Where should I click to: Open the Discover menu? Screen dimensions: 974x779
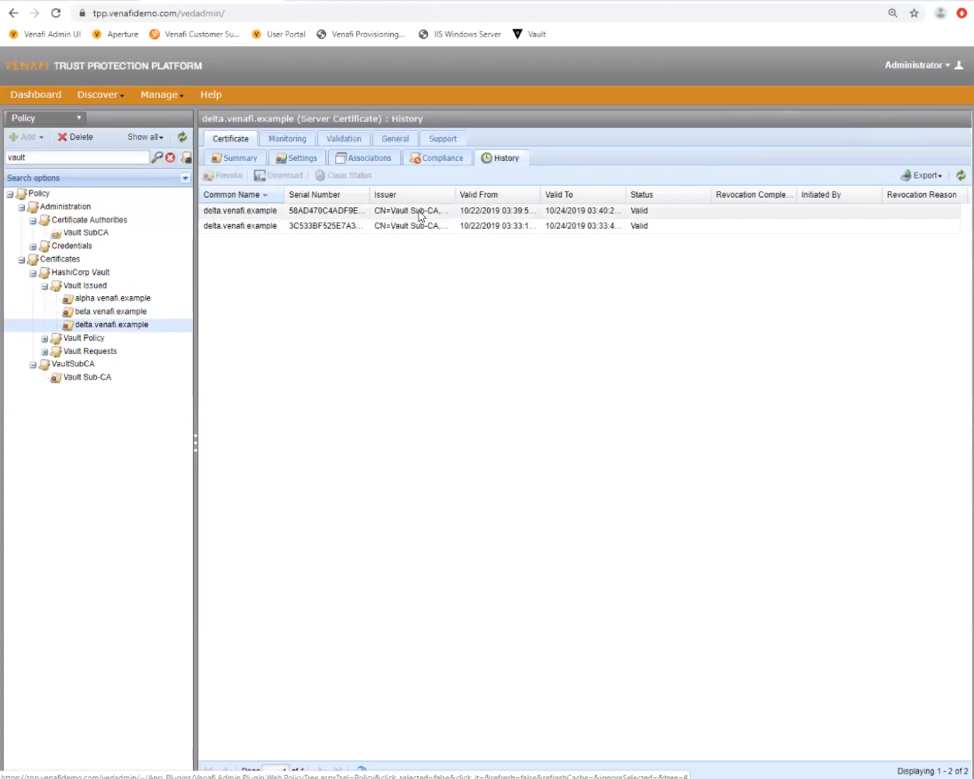[100, 94]
